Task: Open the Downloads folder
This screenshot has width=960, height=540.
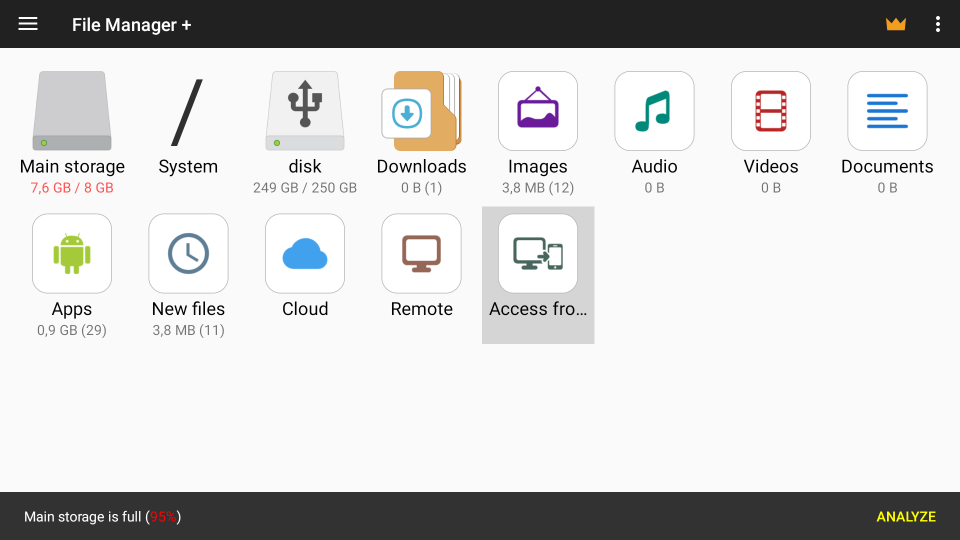Action: click(x=421, y=112)
